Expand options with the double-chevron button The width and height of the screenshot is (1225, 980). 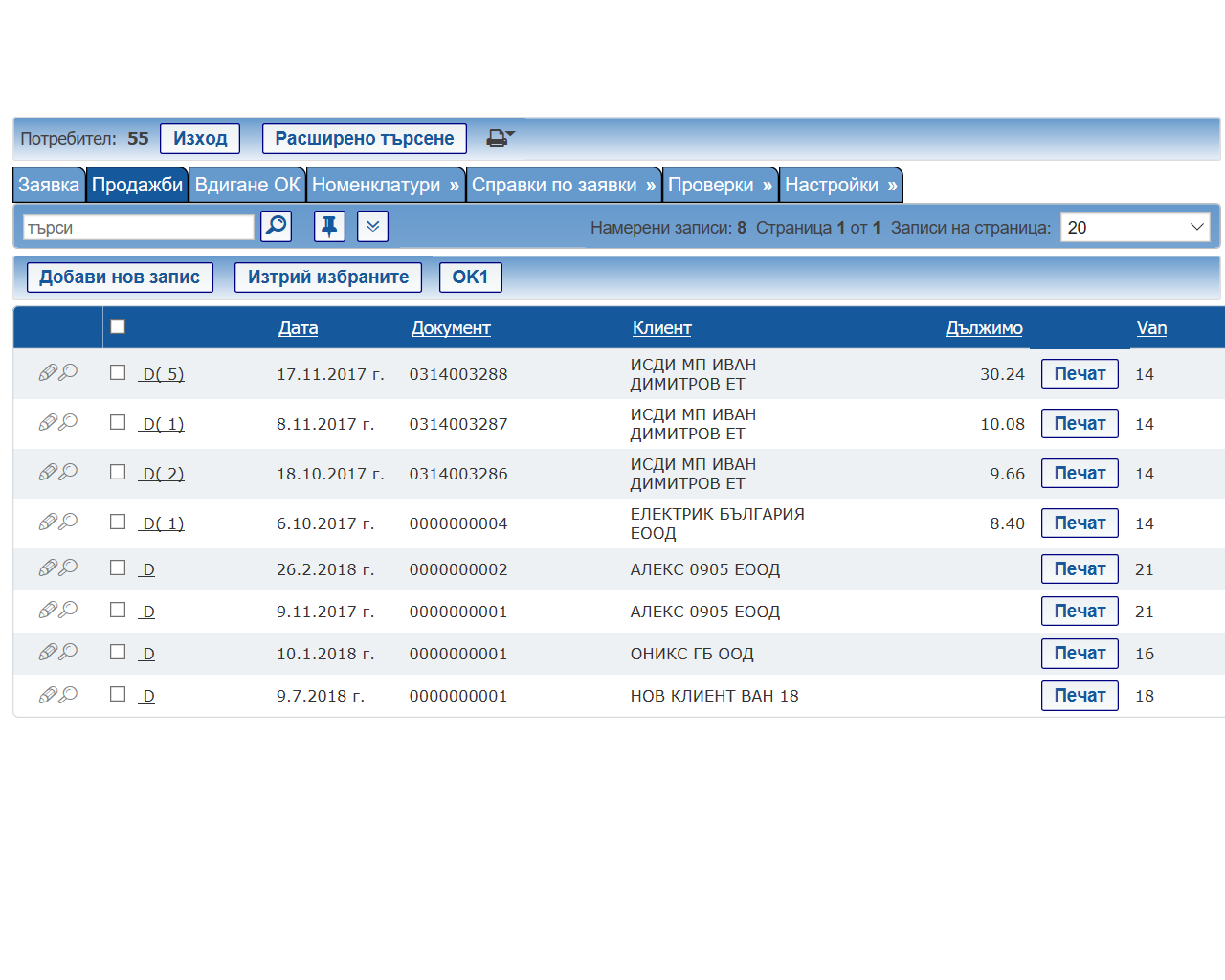tap(372, 227)
